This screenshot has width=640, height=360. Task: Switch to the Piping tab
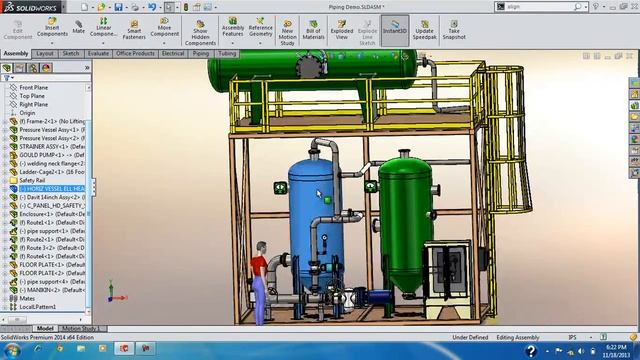click(x=201, y=53)
